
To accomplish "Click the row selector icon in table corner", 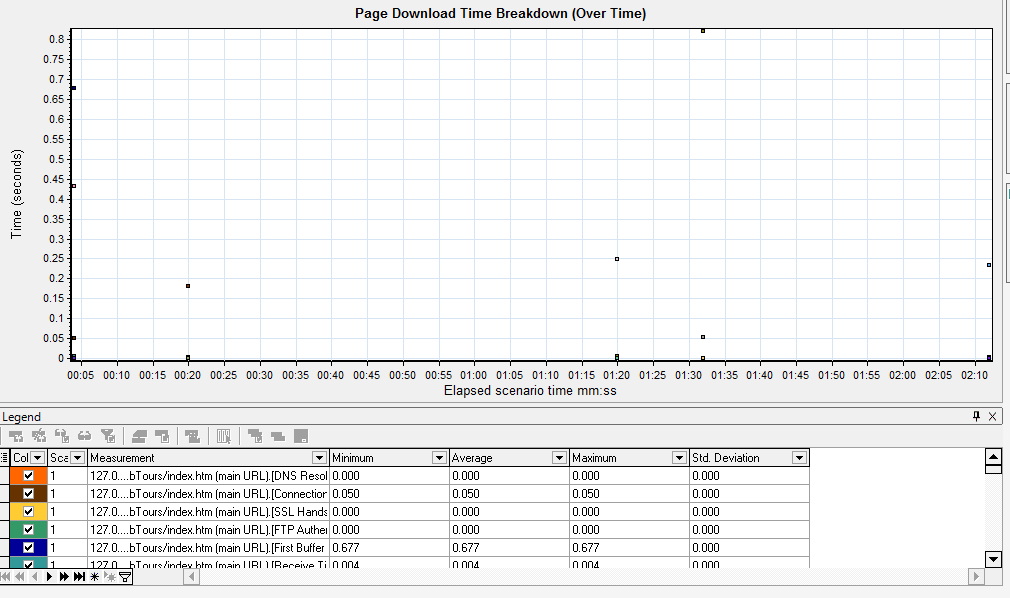I will pos(4,458).
